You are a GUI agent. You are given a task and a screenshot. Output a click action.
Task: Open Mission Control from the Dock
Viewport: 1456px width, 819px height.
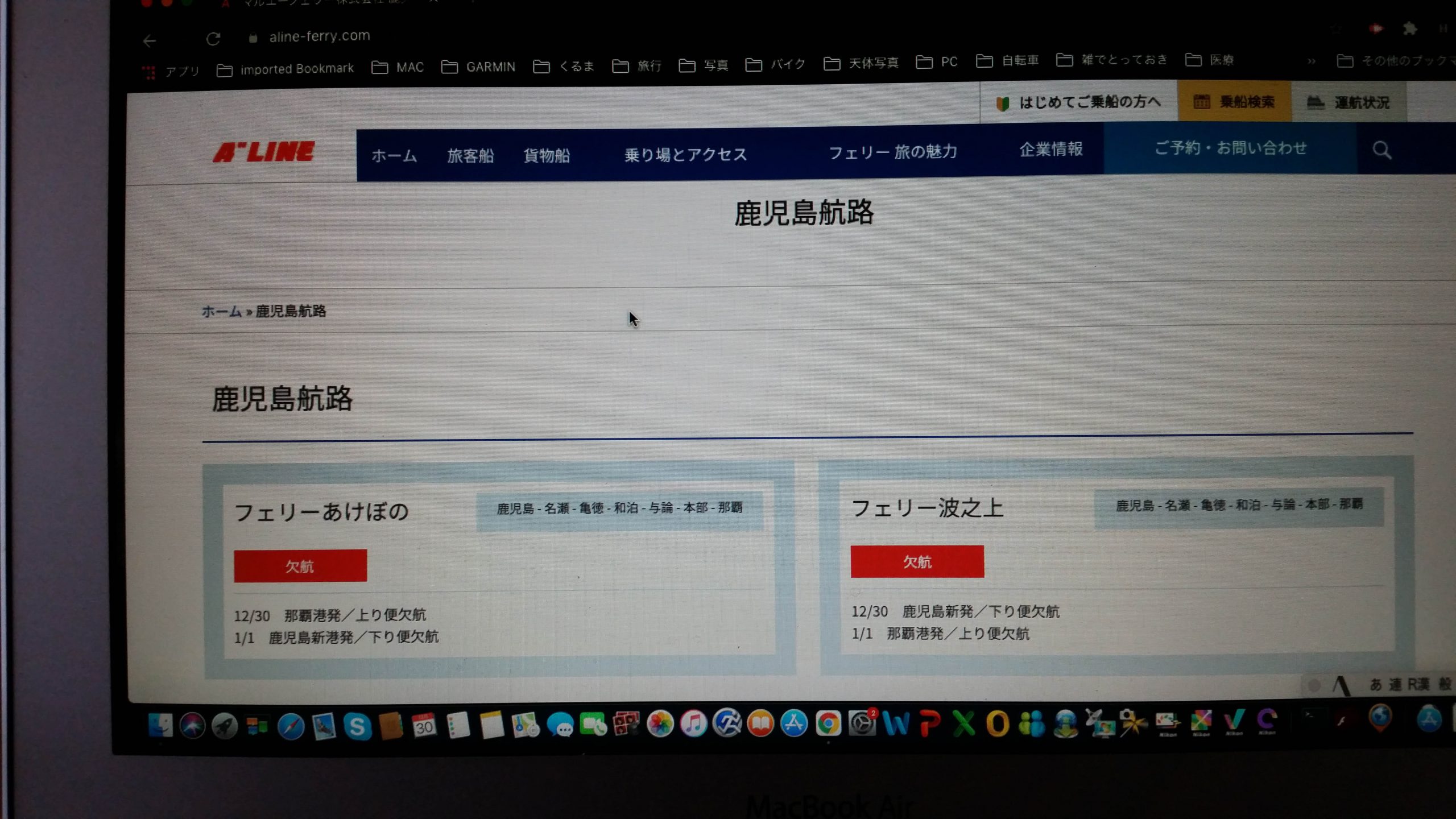pyautogui.click(x=257, y=726)
